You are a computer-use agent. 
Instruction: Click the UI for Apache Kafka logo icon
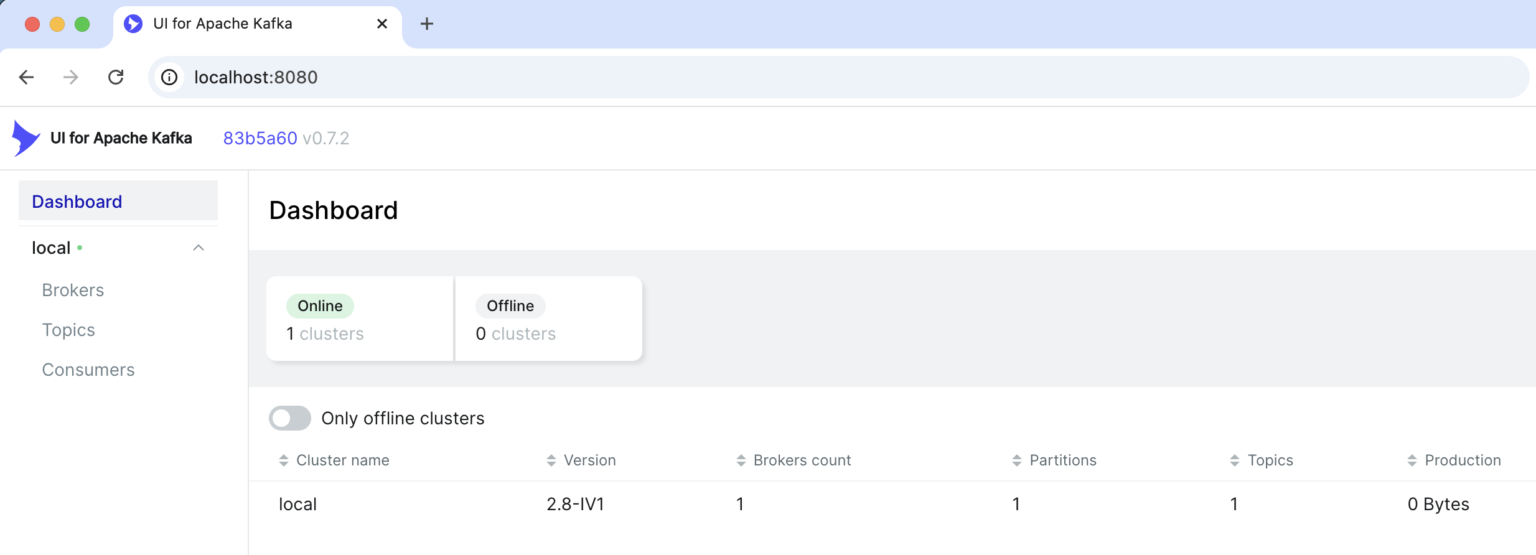tap(26, 138)
